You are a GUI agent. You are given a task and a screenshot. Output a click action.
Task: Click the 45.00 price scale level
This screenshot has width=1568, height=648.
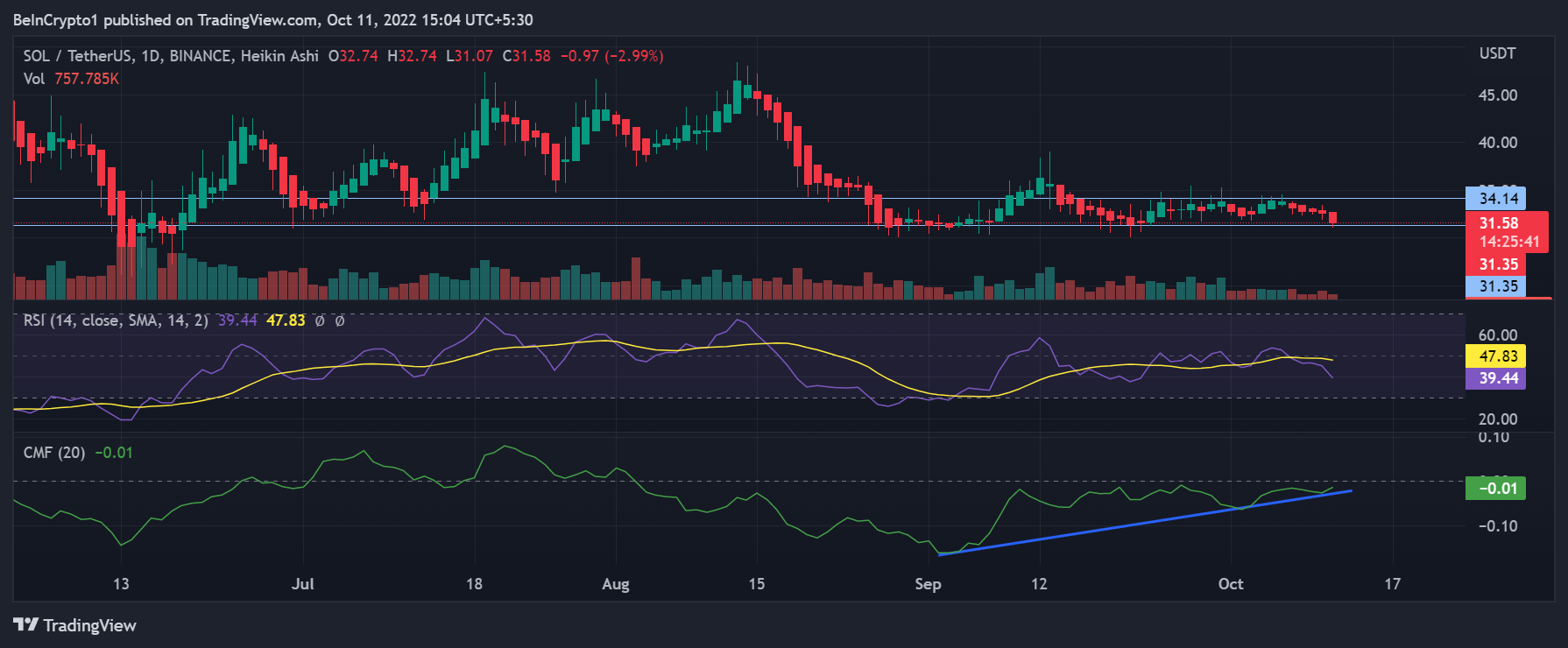(x=1497, y=95)
